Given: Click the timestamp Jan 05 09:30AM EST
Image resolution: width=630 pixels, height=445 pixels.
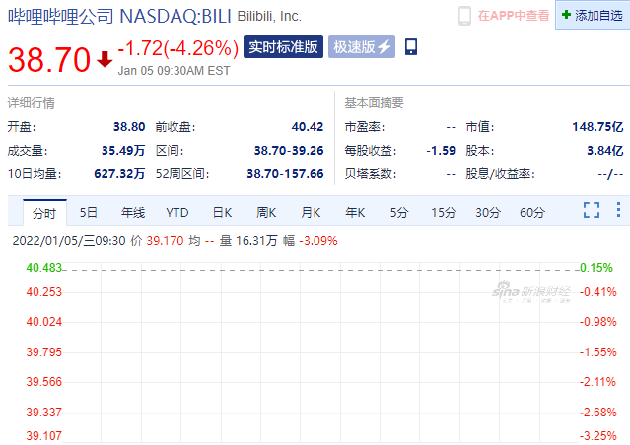Looking at the screenshot, I should tap(174, 71).
